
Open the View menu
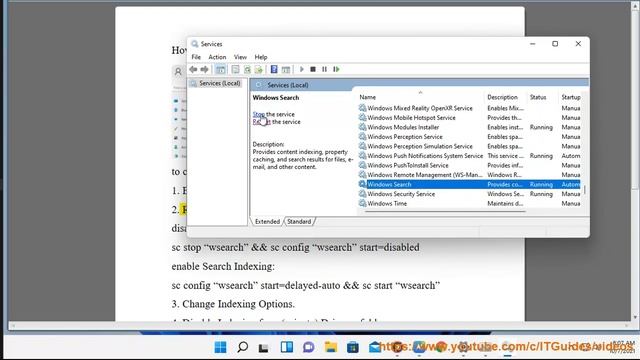click(x=240, y=57)
